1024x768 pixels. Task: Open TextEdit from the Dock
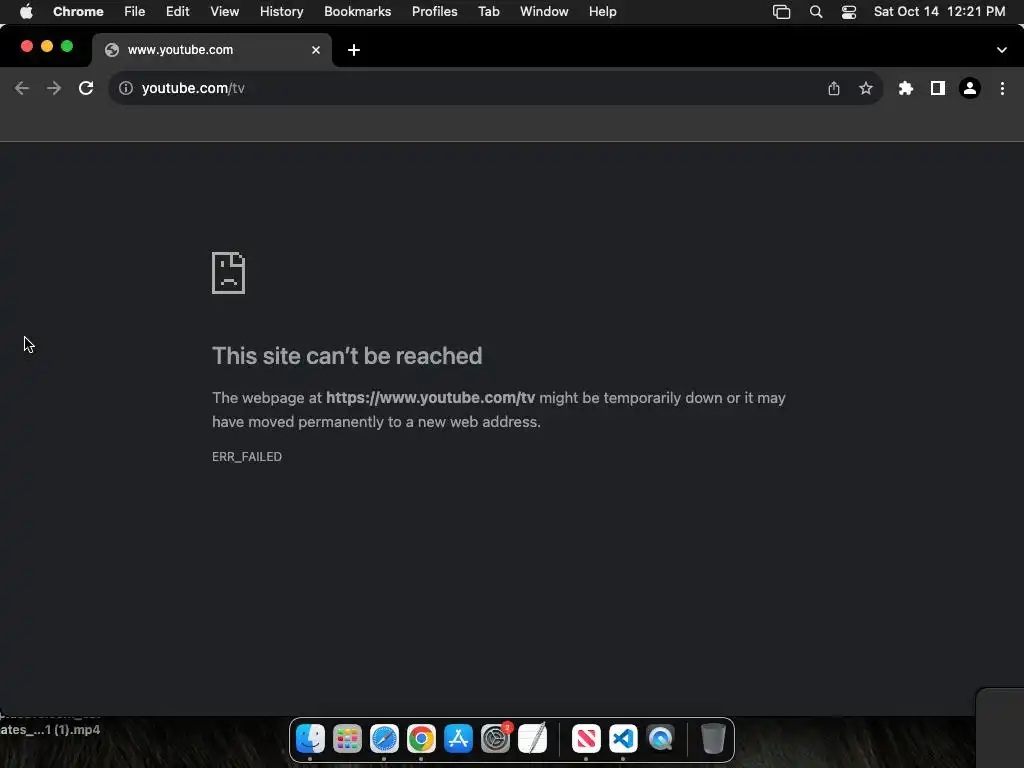click(532, 739)
